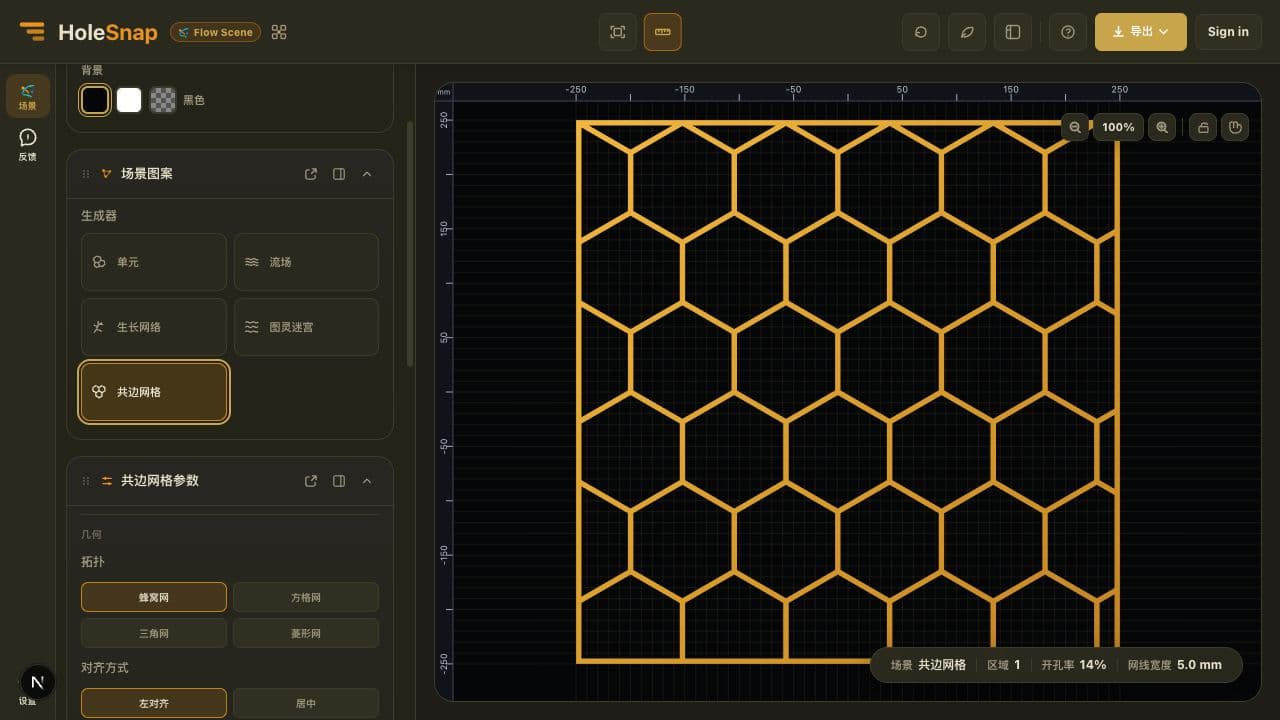Click the fit-to-screen frame icon
The width and height of the screenshot is (1280, 720).
coord(617,32)
